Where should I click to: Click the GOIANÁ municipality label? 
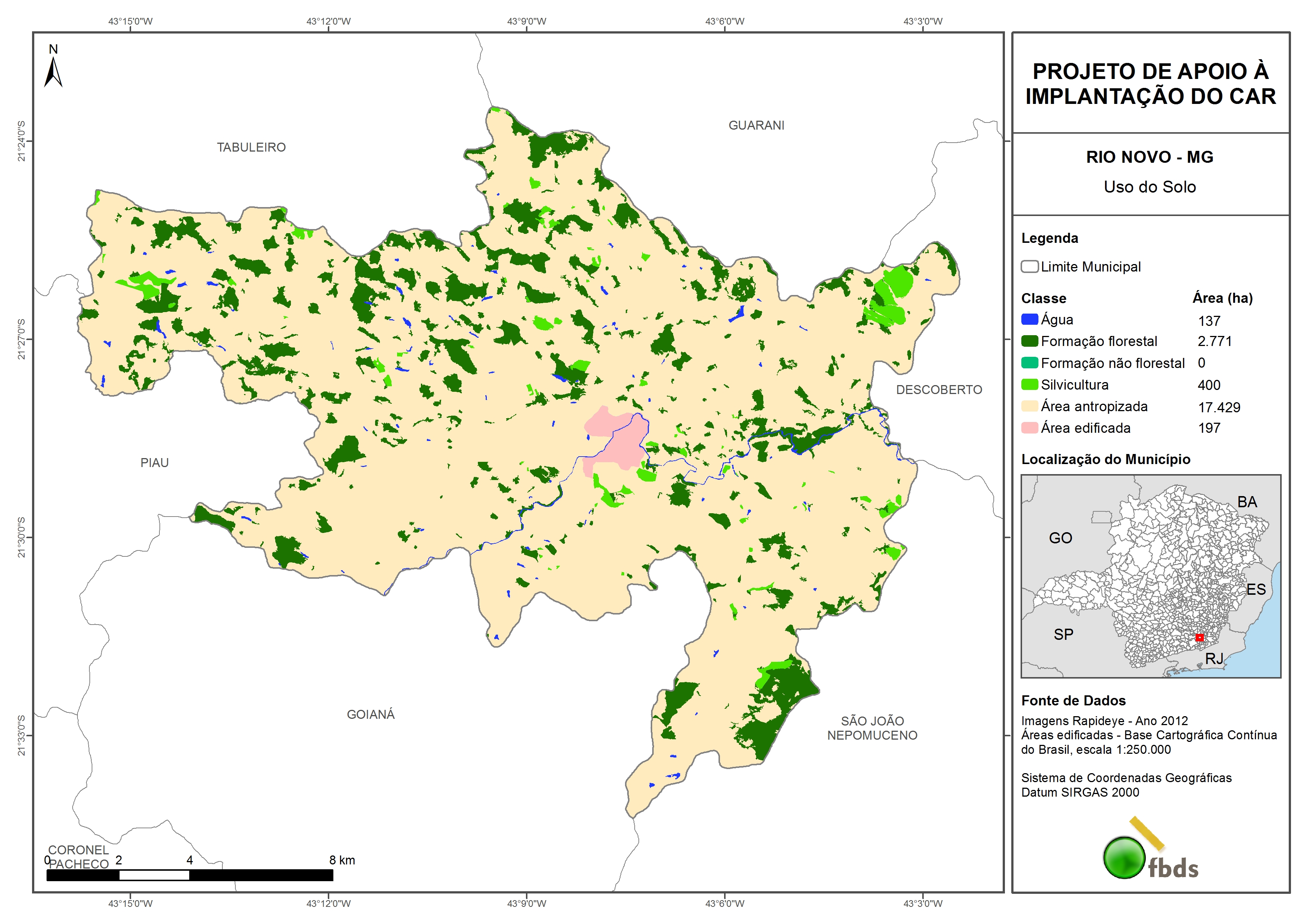371,714
